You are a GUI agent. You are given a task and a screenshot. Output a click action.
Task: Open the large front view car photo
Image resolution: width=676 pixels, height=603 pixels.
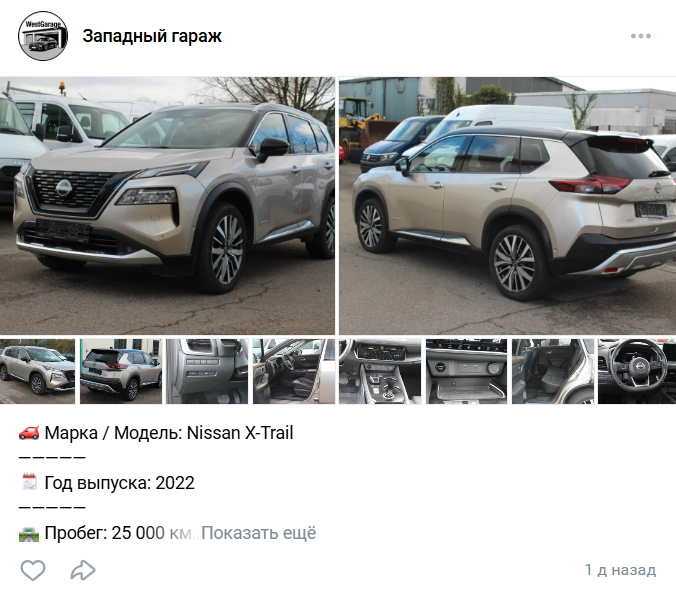pos(167,206)
